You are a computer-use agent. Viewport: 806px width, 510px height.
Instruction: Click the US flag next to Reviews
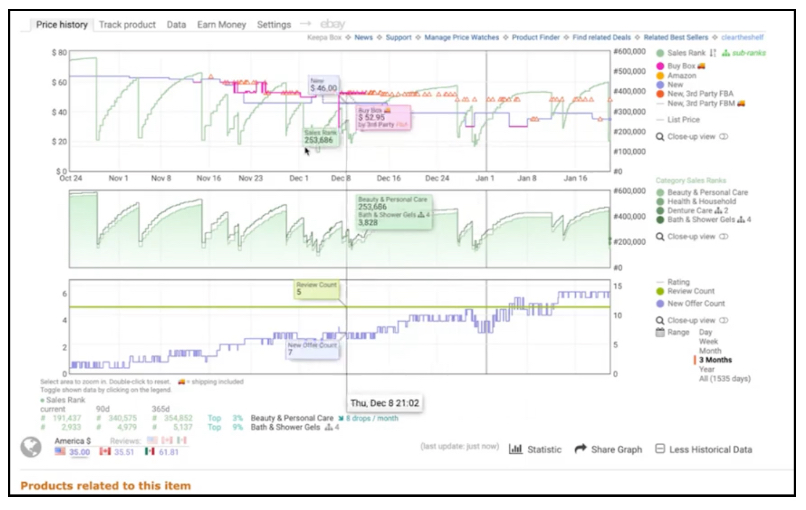(x=152, y=441)
